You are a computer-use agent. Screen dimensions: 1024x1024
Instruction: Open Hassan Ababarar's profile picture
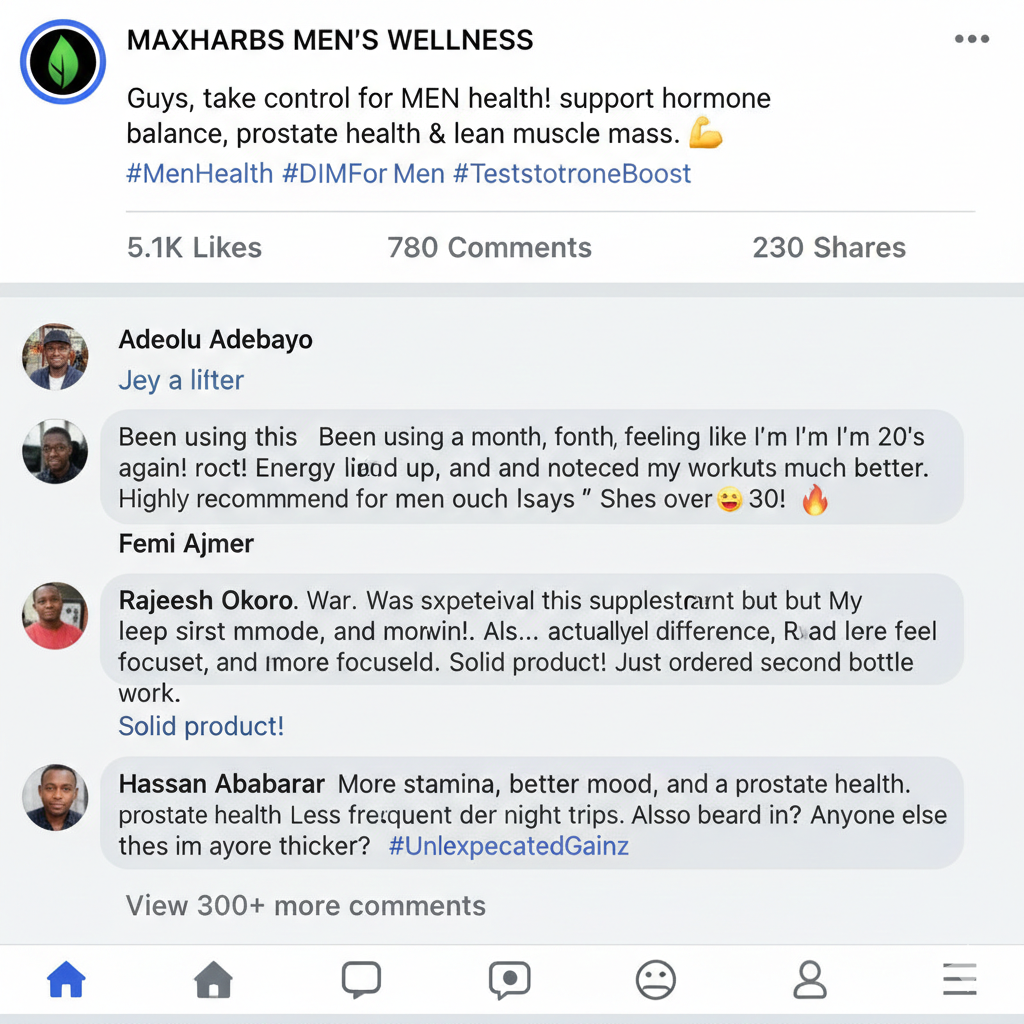point(55,797)
